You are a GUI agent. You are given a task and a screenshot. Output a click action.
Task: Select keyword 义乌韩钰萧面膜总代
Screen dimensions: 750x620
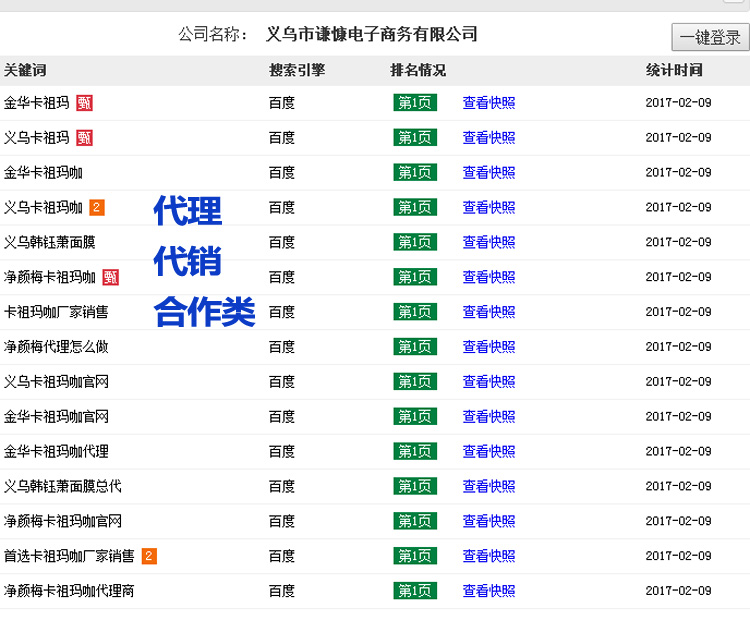click(x=63, y=487)
